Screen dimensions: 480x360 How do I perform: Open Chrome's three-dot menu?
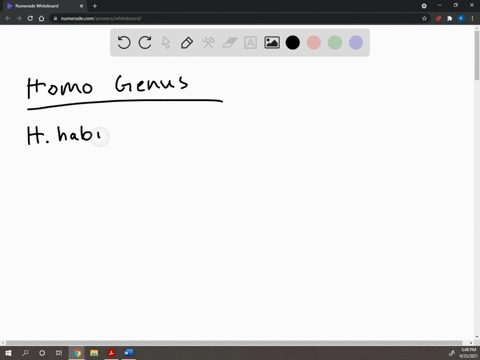(472, 18)
